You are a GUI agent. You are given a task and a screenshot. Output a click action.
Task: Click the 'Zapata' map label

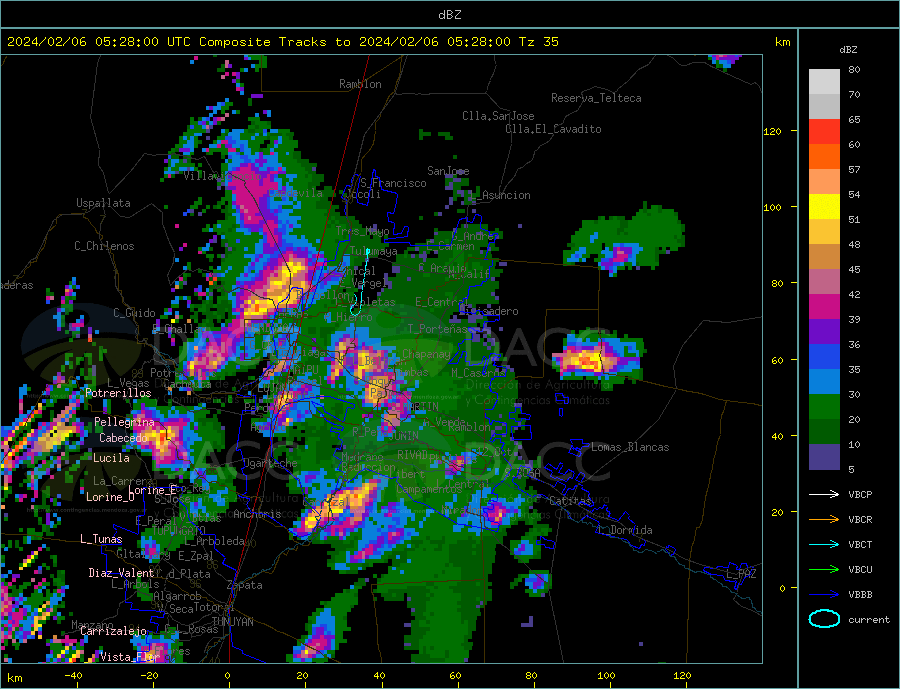245,586
